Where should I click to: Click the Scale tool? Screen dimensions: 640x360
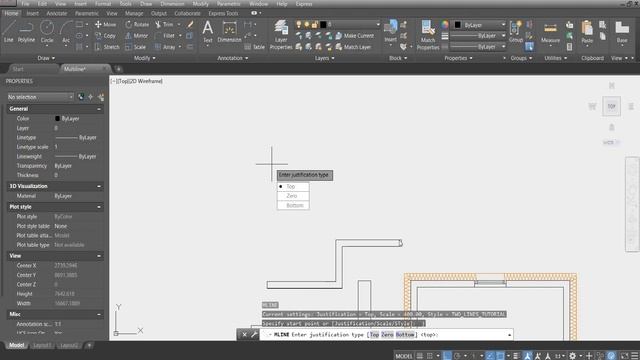coord(136,47)
